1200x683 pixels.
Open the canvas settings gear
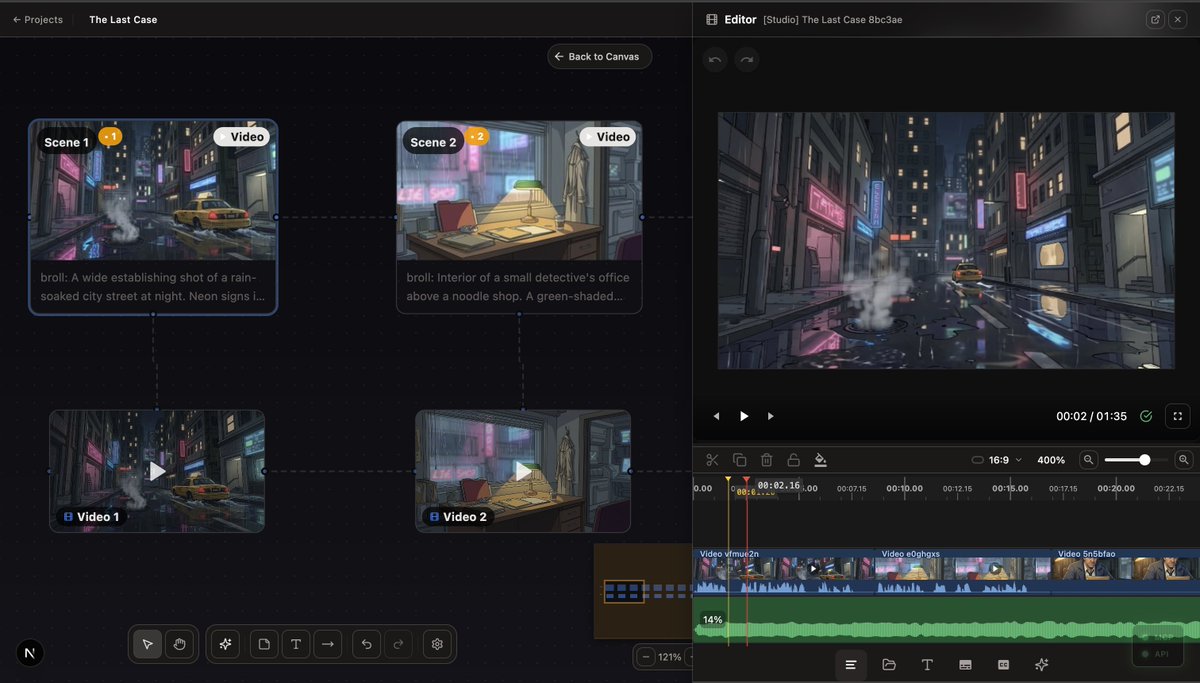coord(437,644)
